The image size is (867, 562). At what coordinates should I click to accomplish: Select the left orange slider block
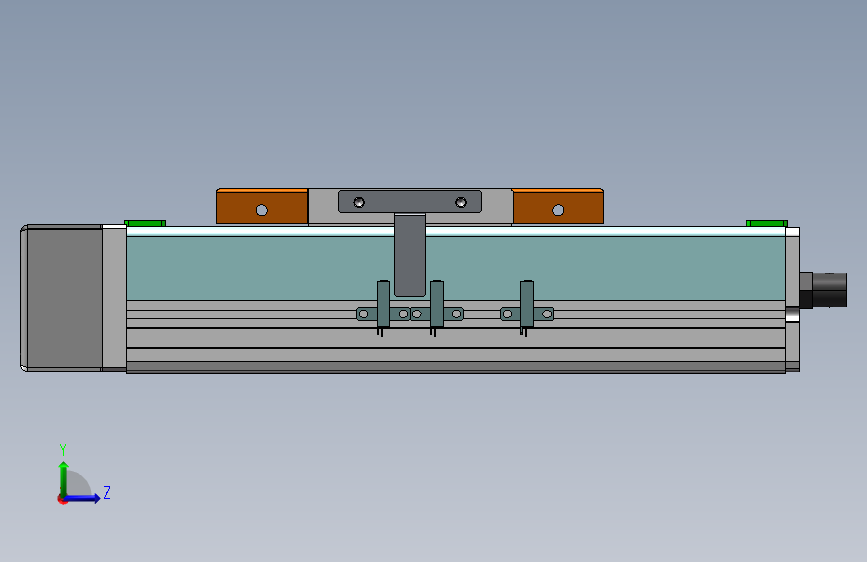[x=262, y=206]
